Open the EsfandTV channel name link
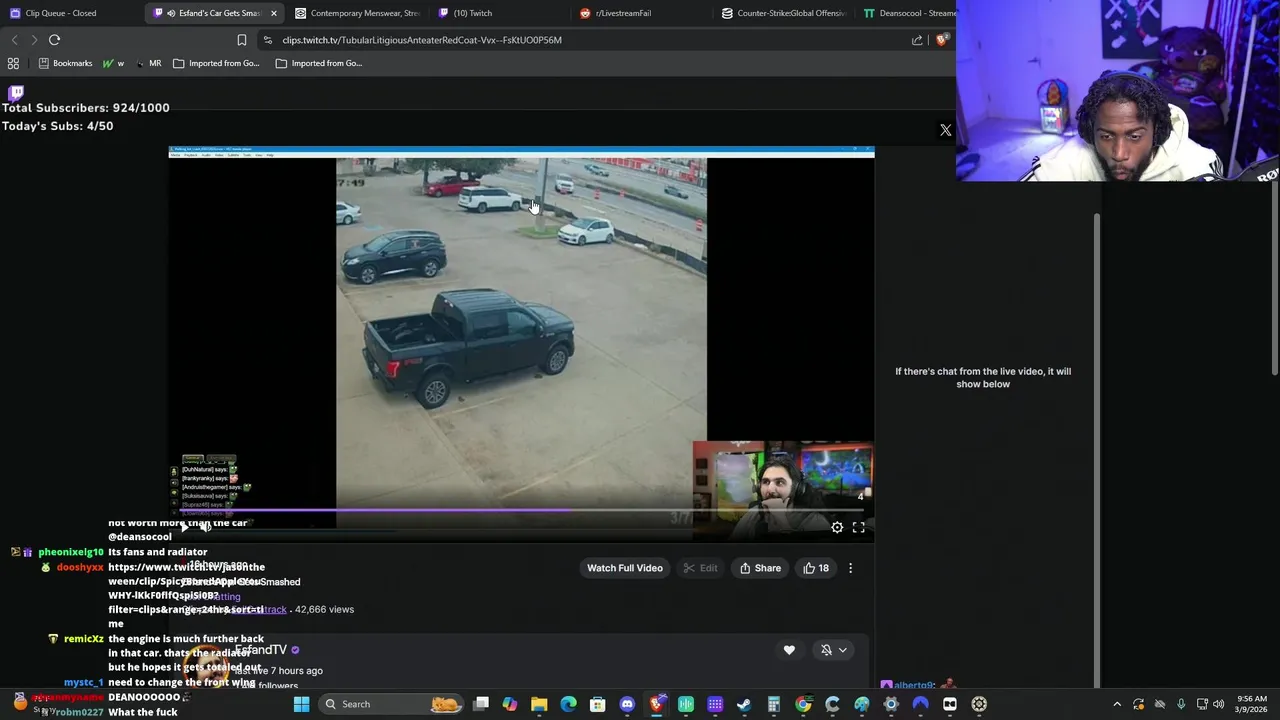Image resolution: width=1280 pixels, height=720 pixels. coord(262,650)
